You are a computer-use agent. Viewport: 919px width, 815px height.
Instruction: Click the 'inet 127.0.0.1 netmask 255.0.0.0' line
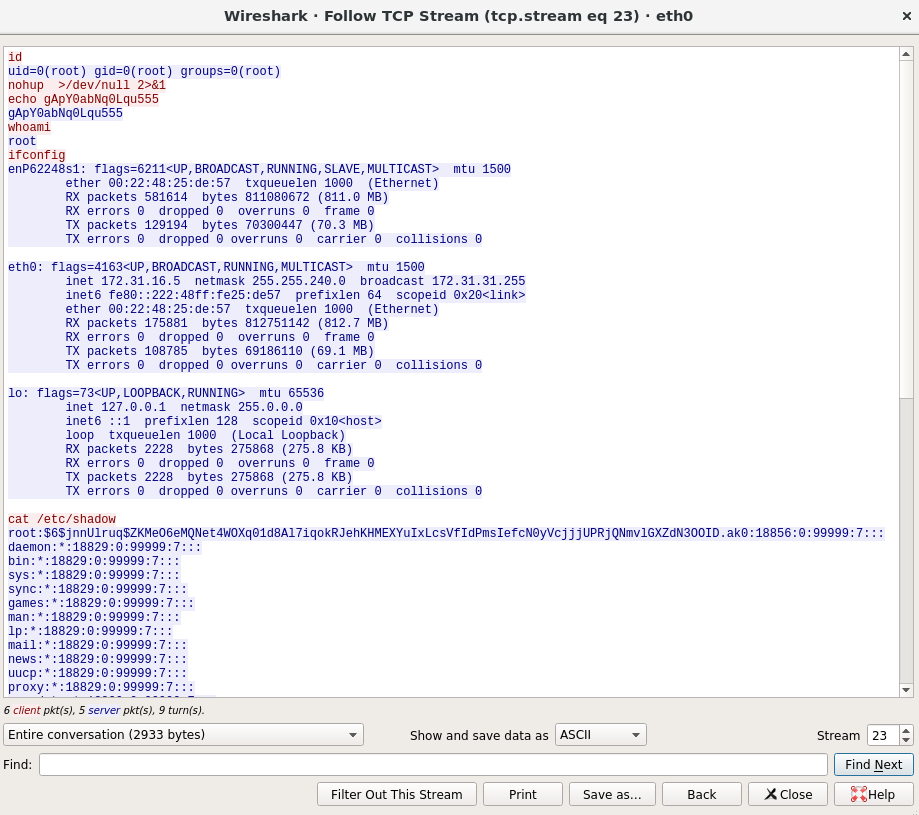[184, 407]
